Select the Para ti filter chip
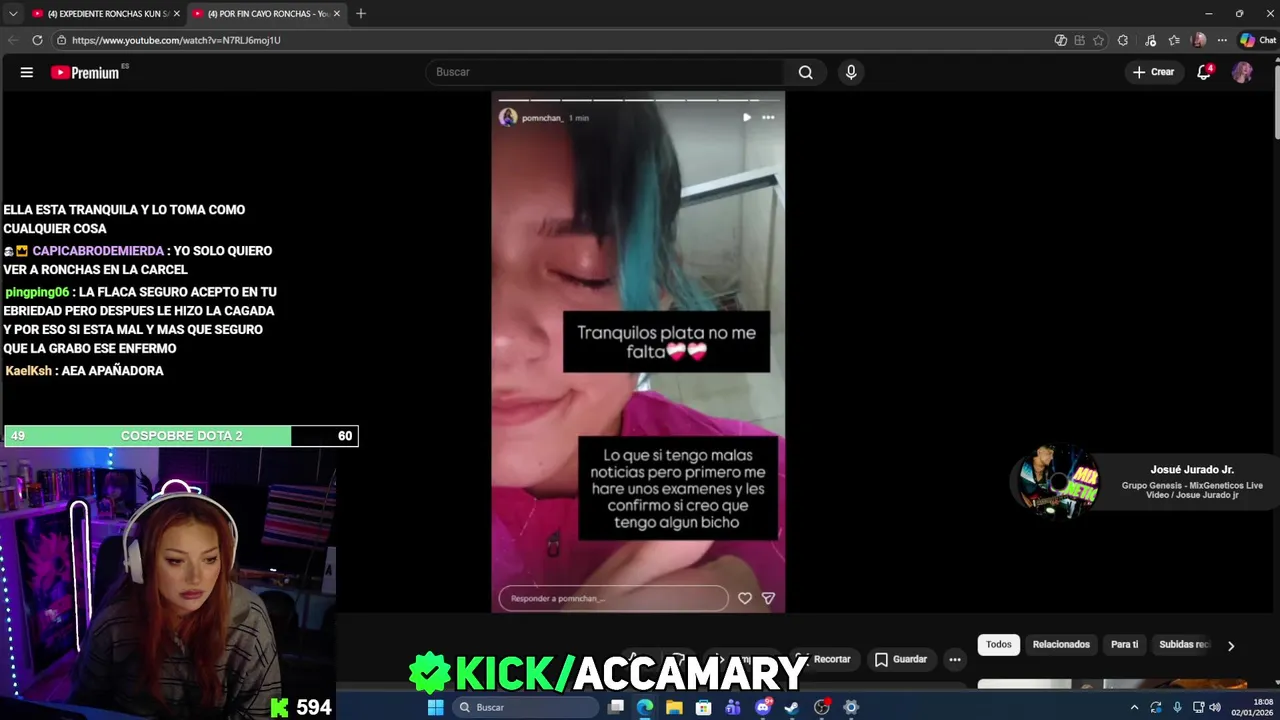The width and height of the screenshot is (1280, 720). tap(1124, 645)
